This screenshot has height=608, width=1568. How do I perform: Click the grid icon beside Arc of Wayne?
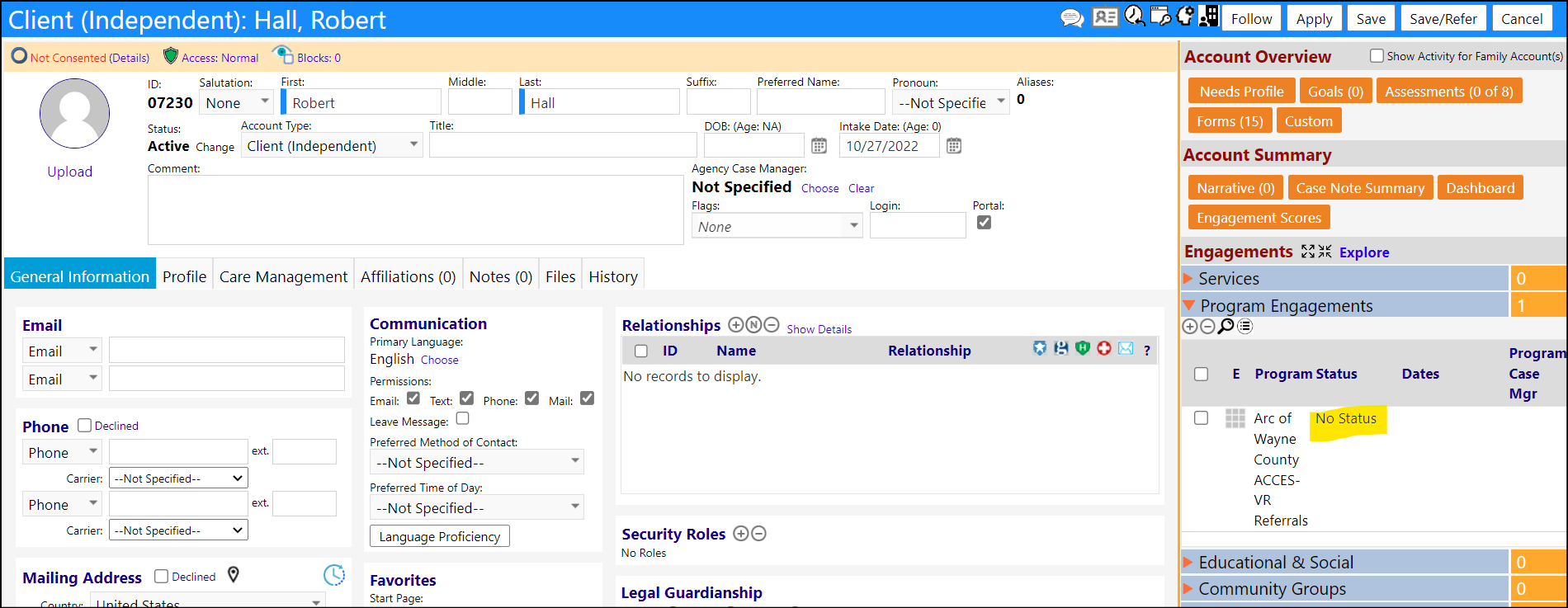coord(1235,418)
